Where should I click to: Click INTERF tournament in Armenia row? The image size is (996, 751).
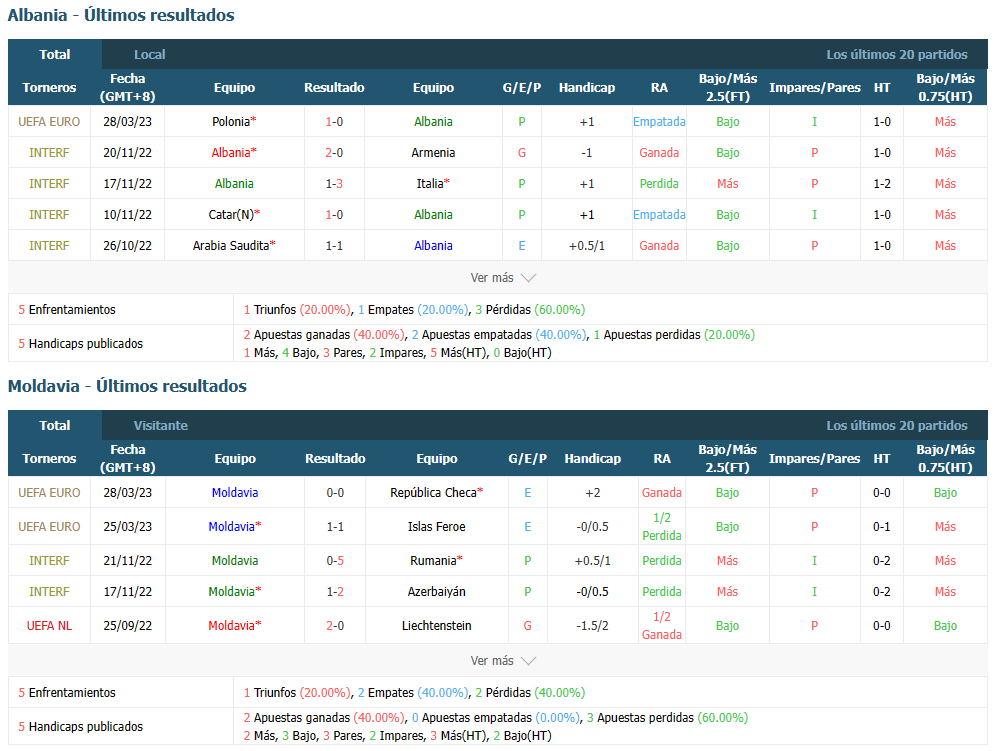pos(49,152)
